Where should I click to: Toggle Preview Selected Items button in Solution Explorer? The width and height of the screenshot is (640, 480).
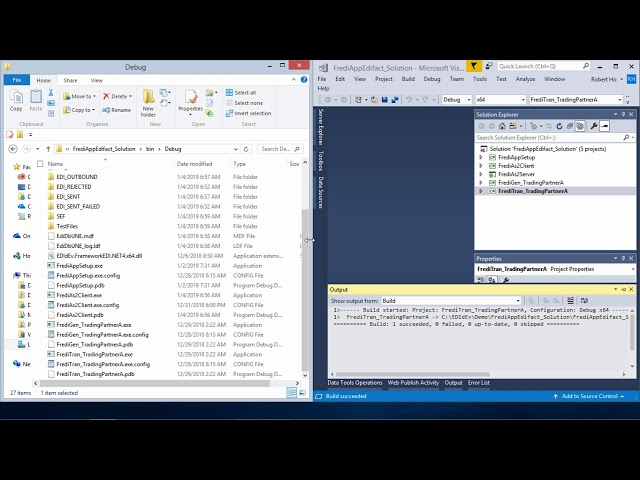tap(604, 126)
